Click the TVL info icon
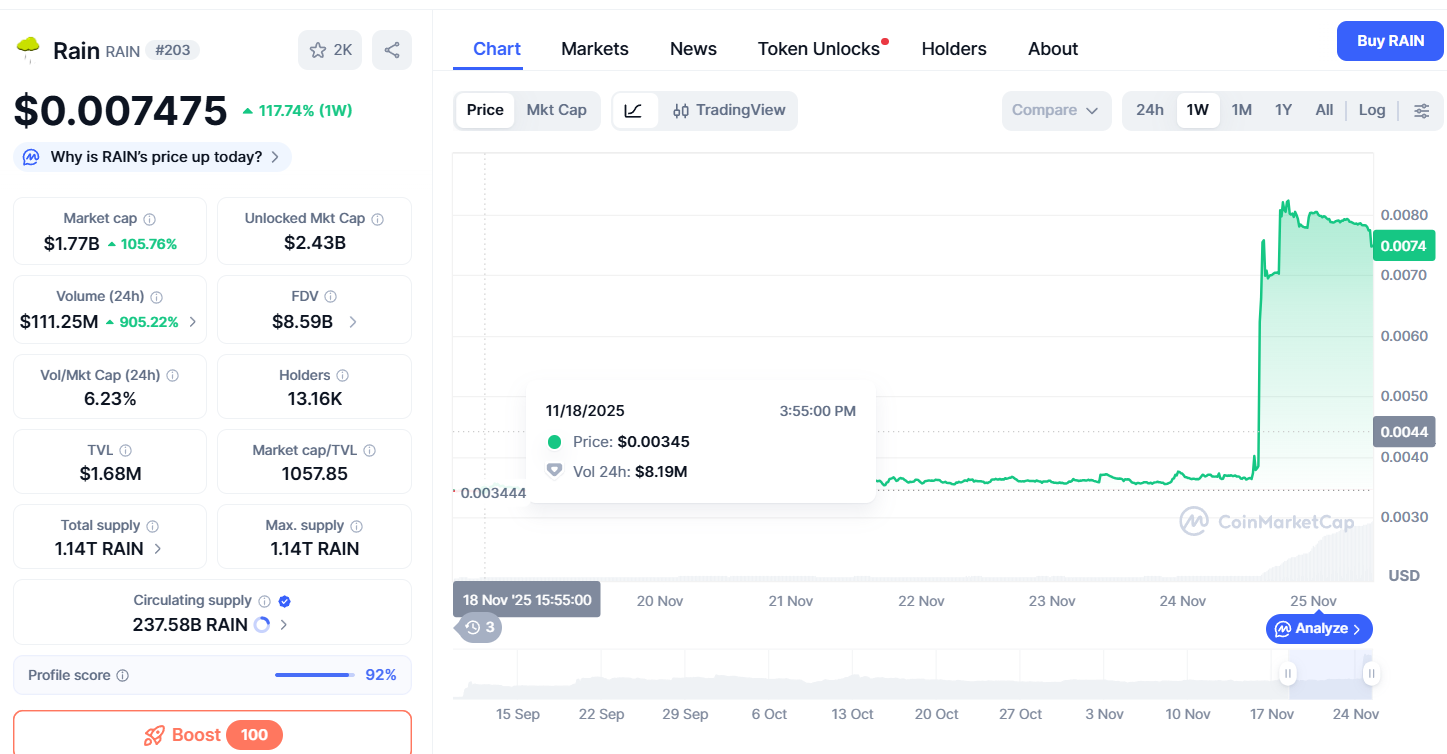The image size is (1447, 754). coord(126,451)
